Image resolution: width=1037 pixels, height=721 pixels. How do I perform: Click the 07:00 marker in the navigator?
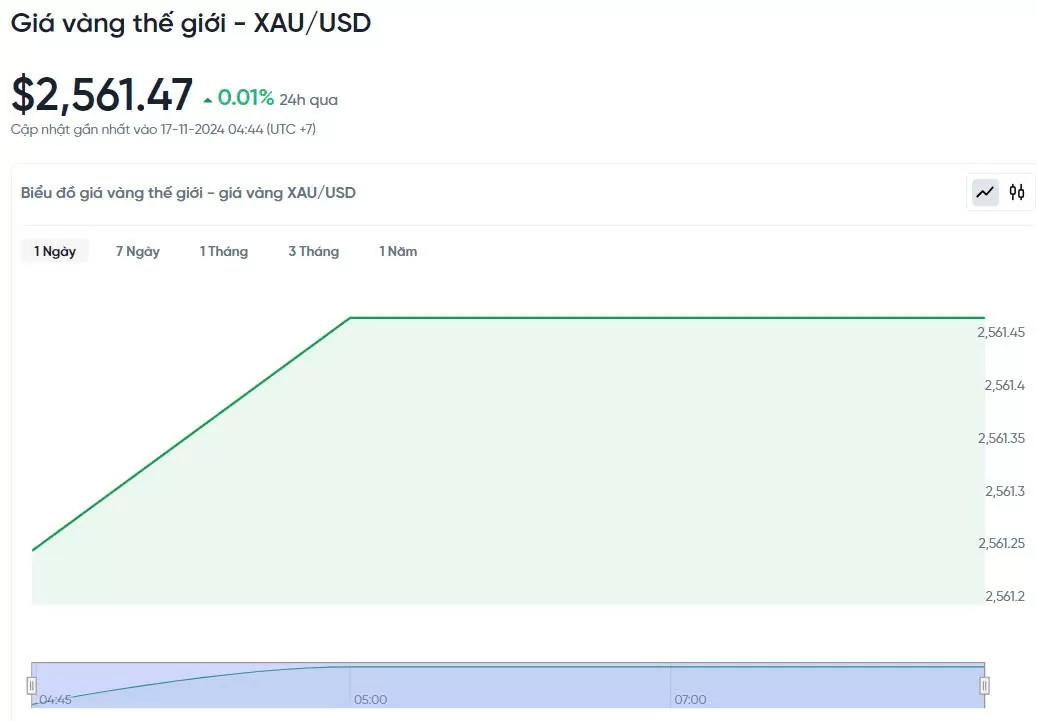tap(690, 699)
